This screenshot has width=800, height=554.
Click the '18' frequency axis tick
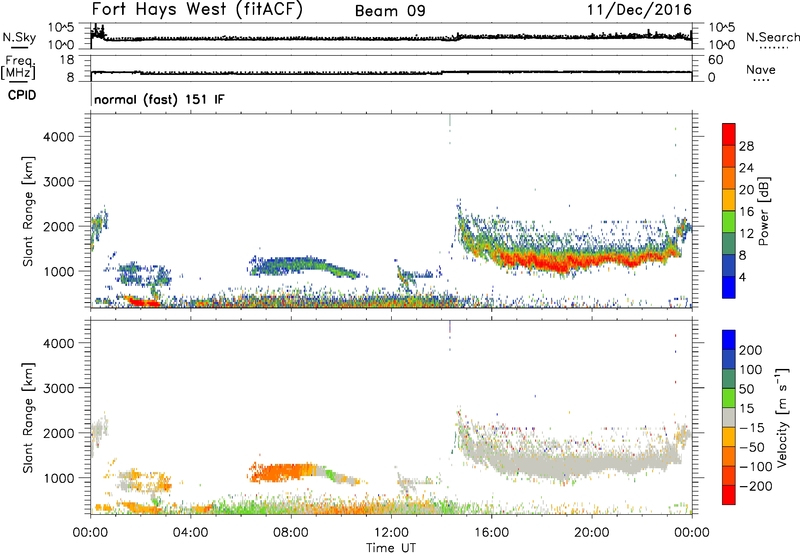(x=67, y=60)
